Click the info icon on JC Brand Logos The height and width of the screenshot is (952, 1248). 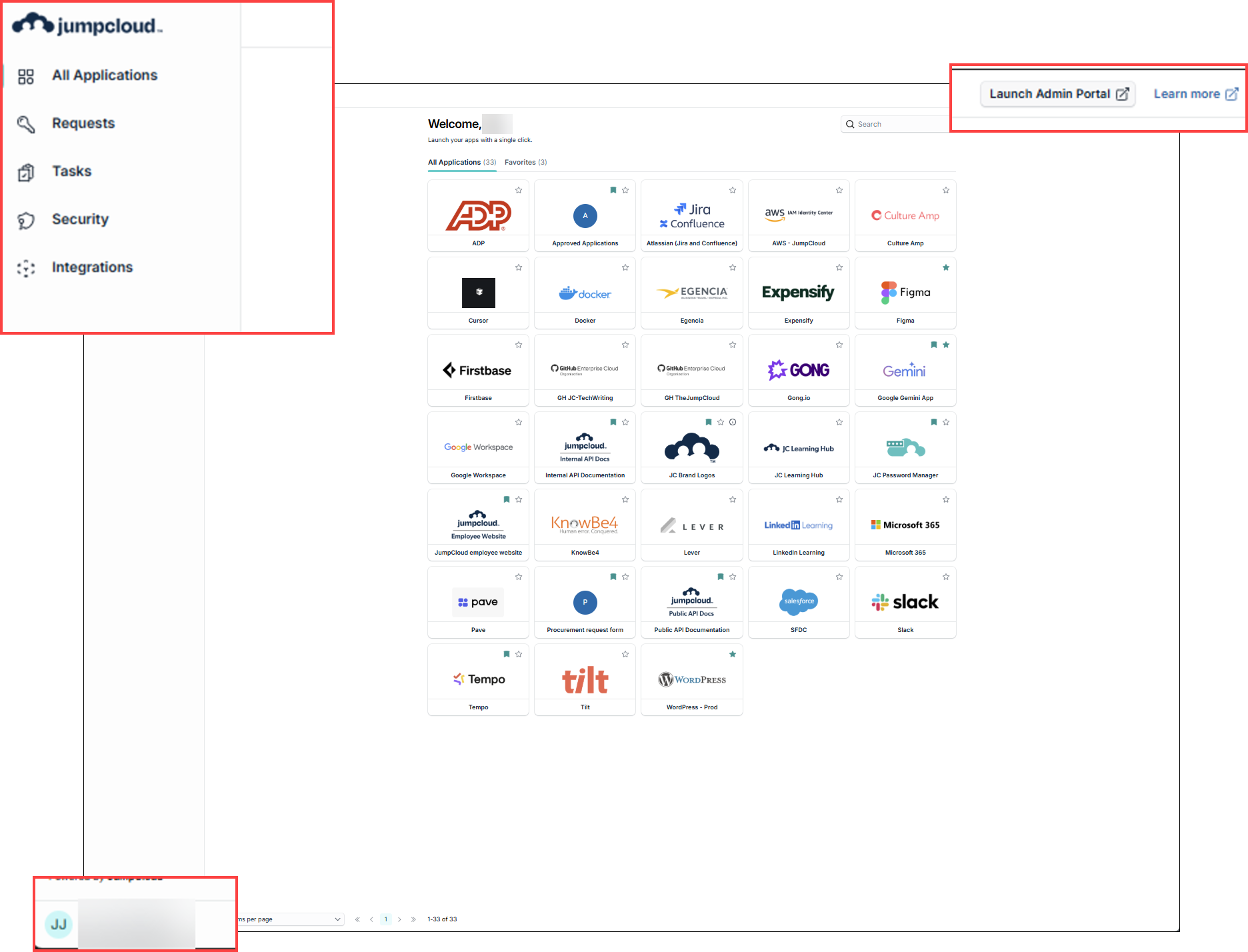point(733,422)
